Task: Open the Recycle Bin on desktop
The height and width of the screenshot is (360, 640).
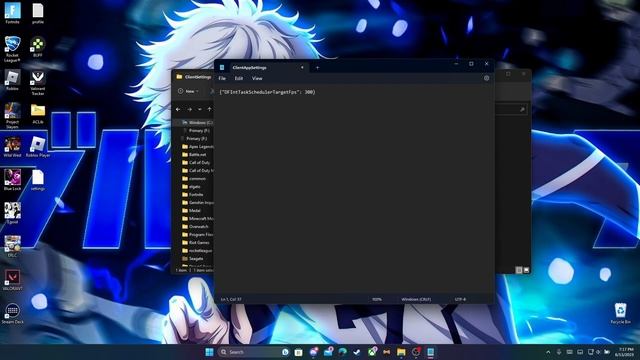Action: (620, 313)
